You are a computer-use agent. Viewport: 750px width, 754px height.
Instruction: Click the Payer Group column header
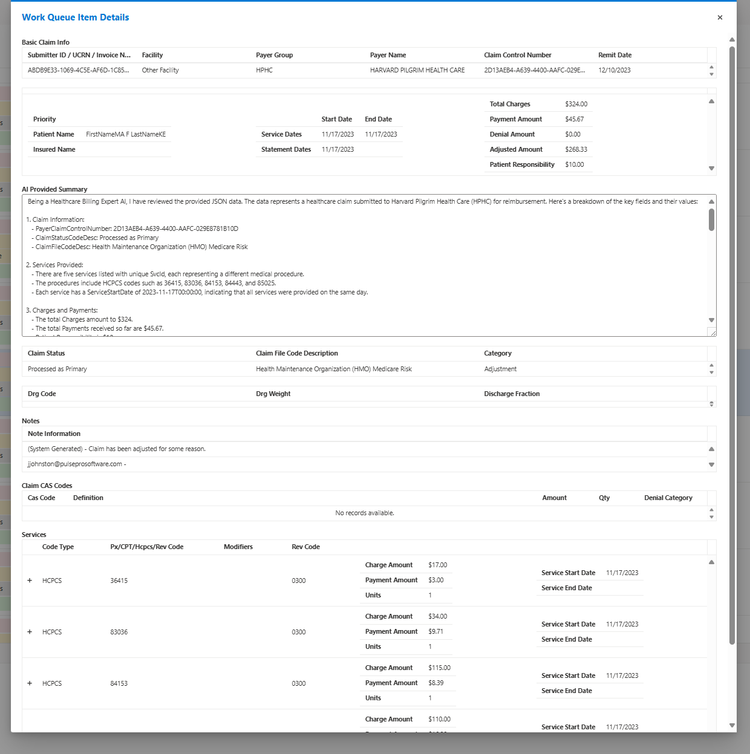pos(275,55)
